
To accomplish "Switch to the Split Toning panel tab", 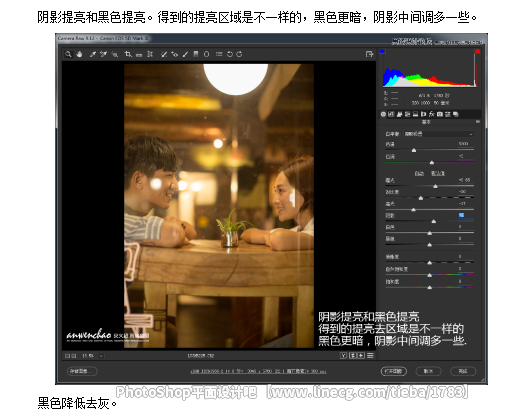I will click(415, 114).
